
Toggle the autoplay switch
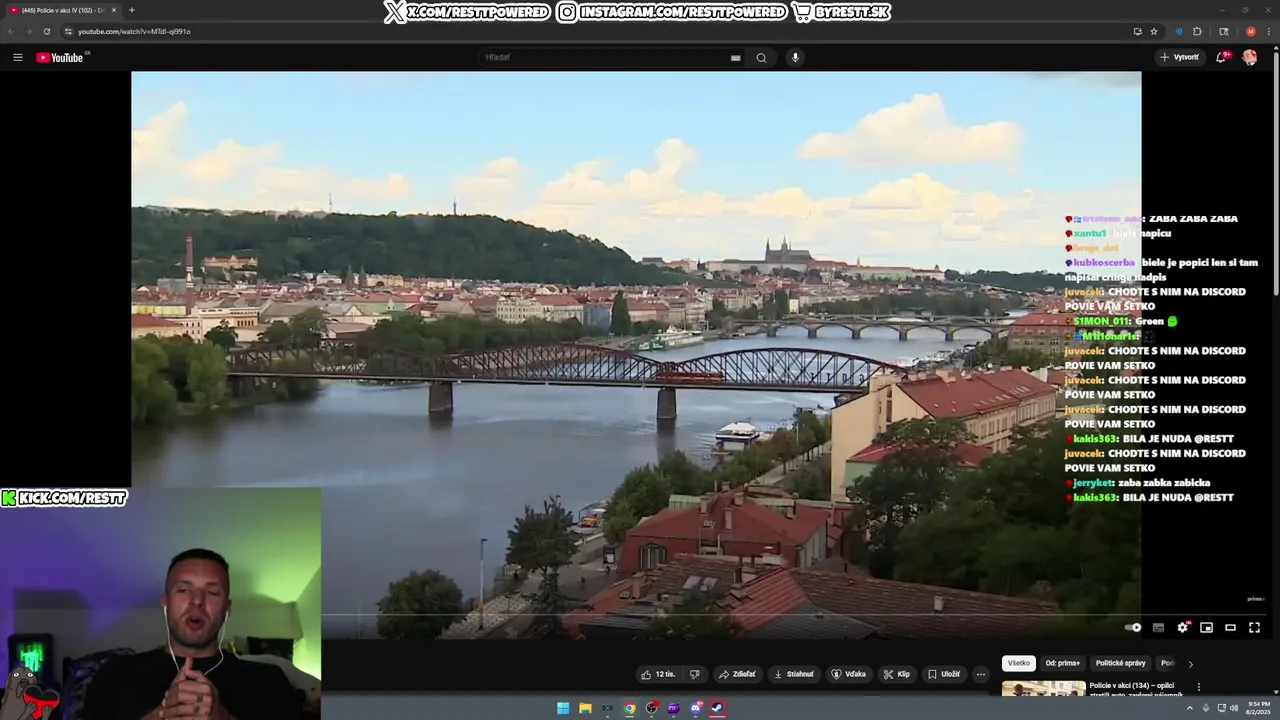pyautogui.click(x=1133, y=627)
